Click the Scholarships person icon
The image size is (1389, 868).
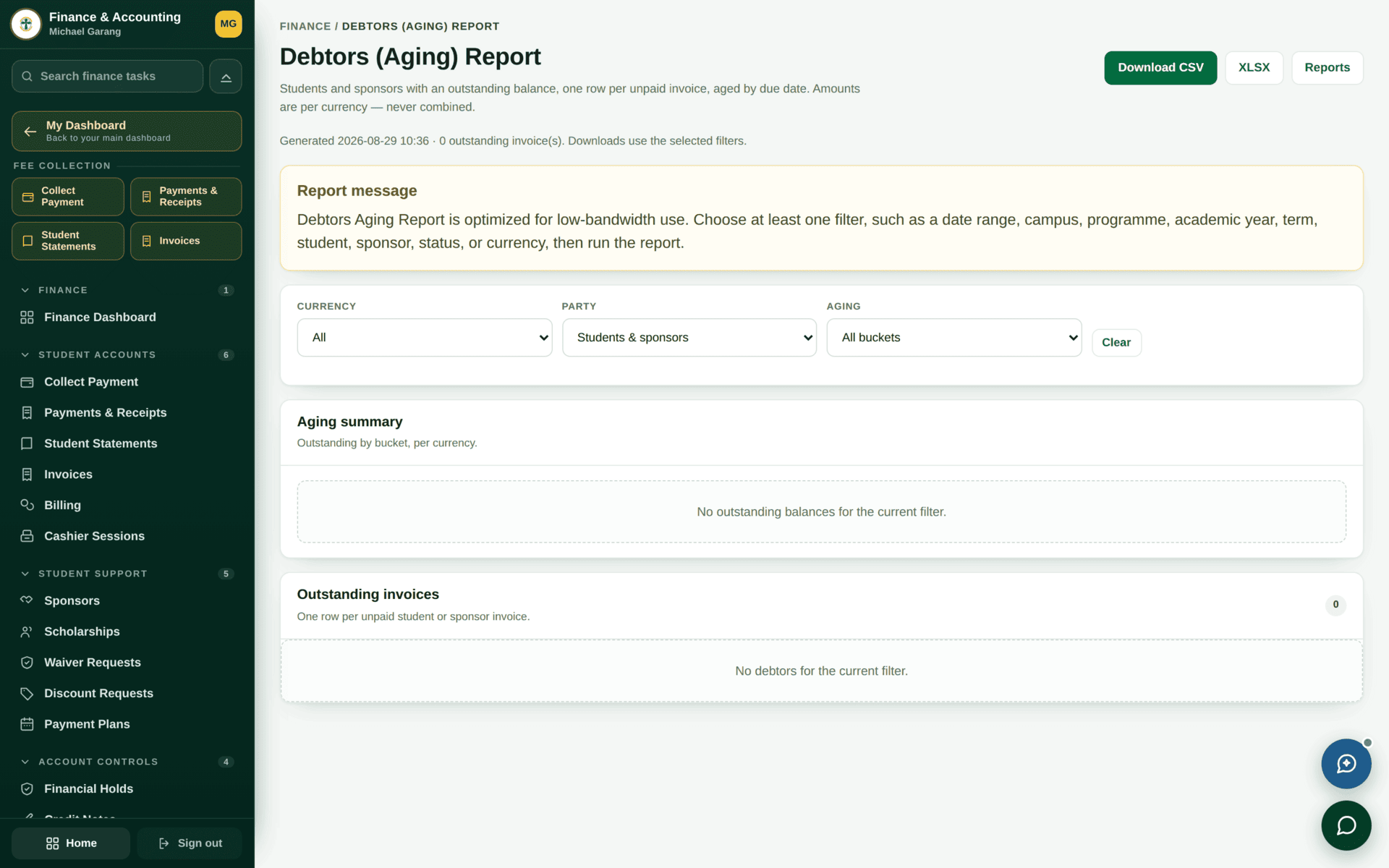click(x=27, y=631)
